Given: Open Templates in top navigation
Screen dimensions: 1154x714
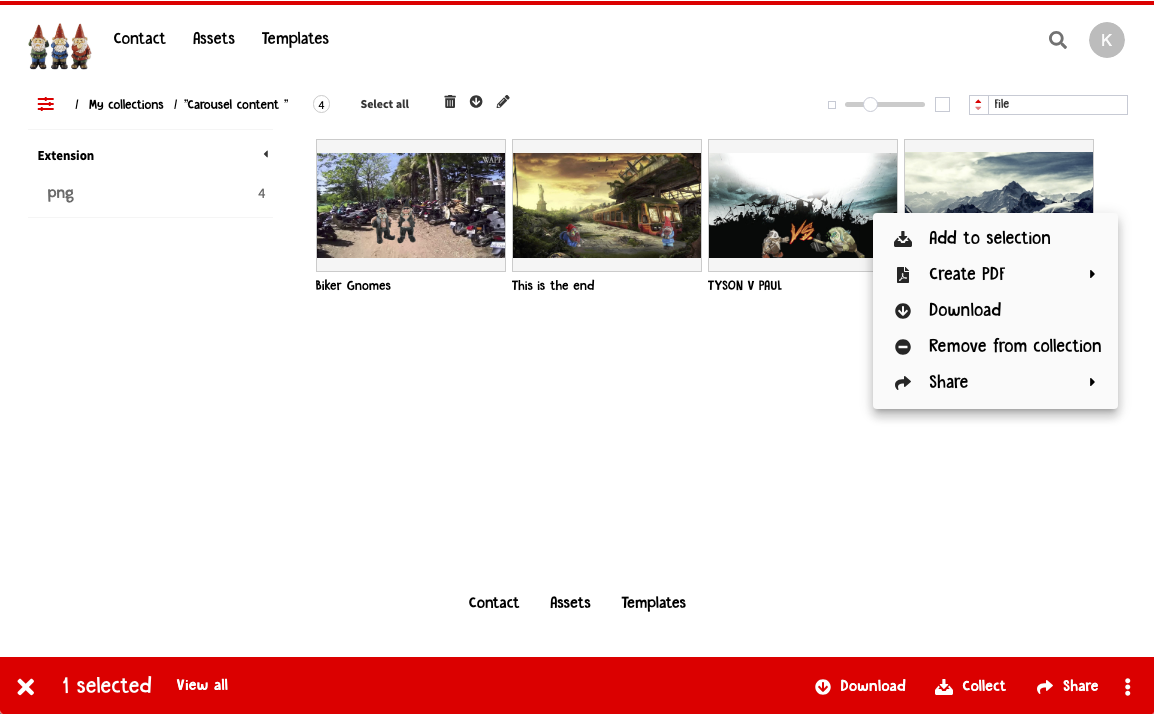Looking at the screenshot, I should [x=295, y=38].
